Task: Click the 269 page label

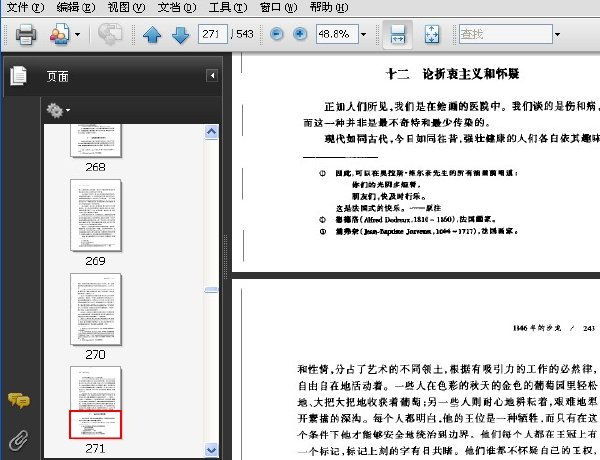Action: tap(96, 261)
